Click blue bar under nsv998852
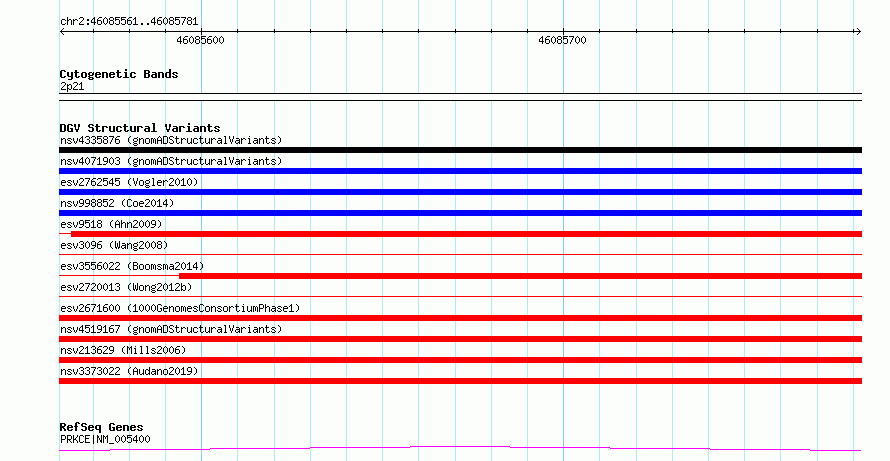This screenshot has height=461, width=890. [460, 213]
